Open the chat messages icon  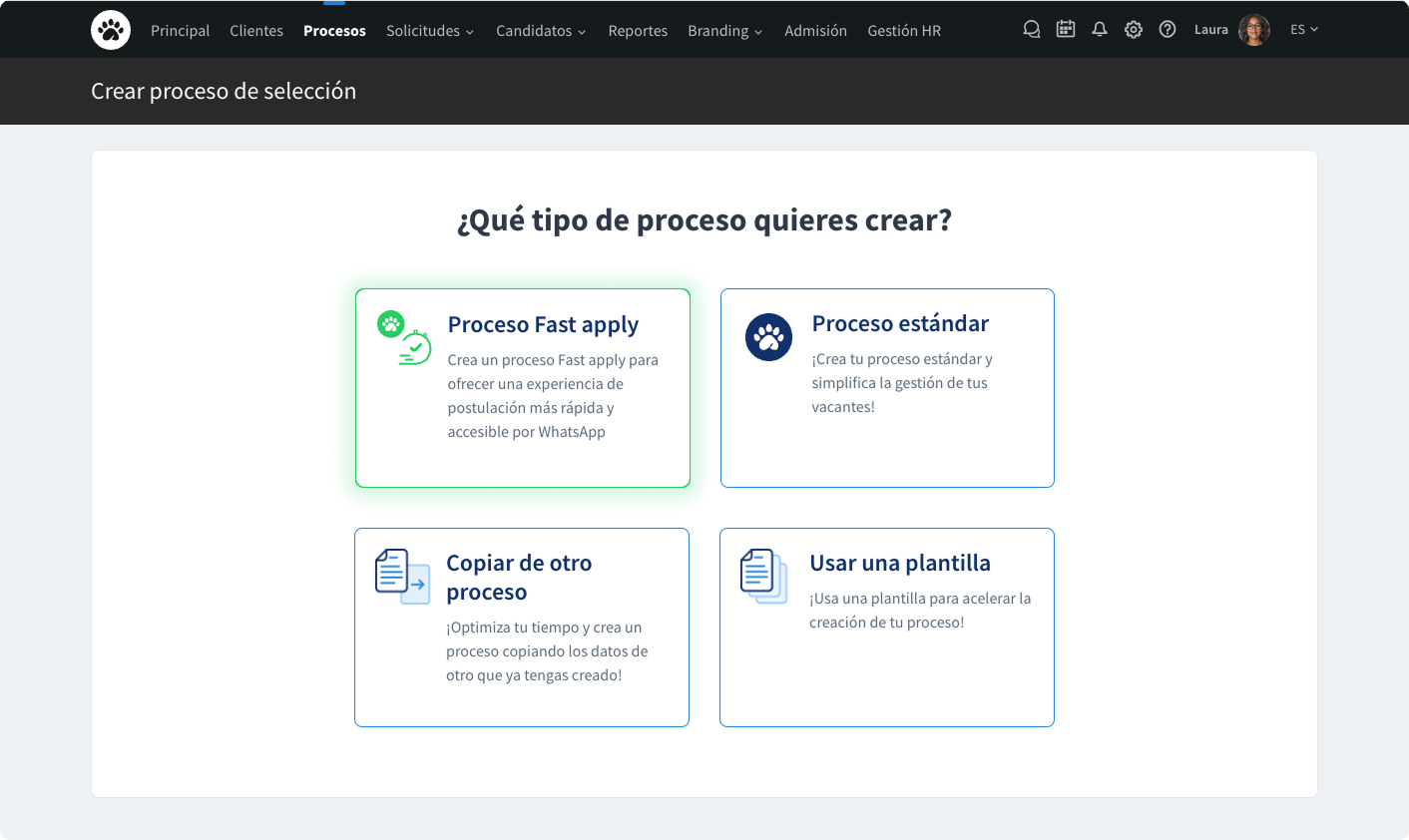coord(1031,29)
